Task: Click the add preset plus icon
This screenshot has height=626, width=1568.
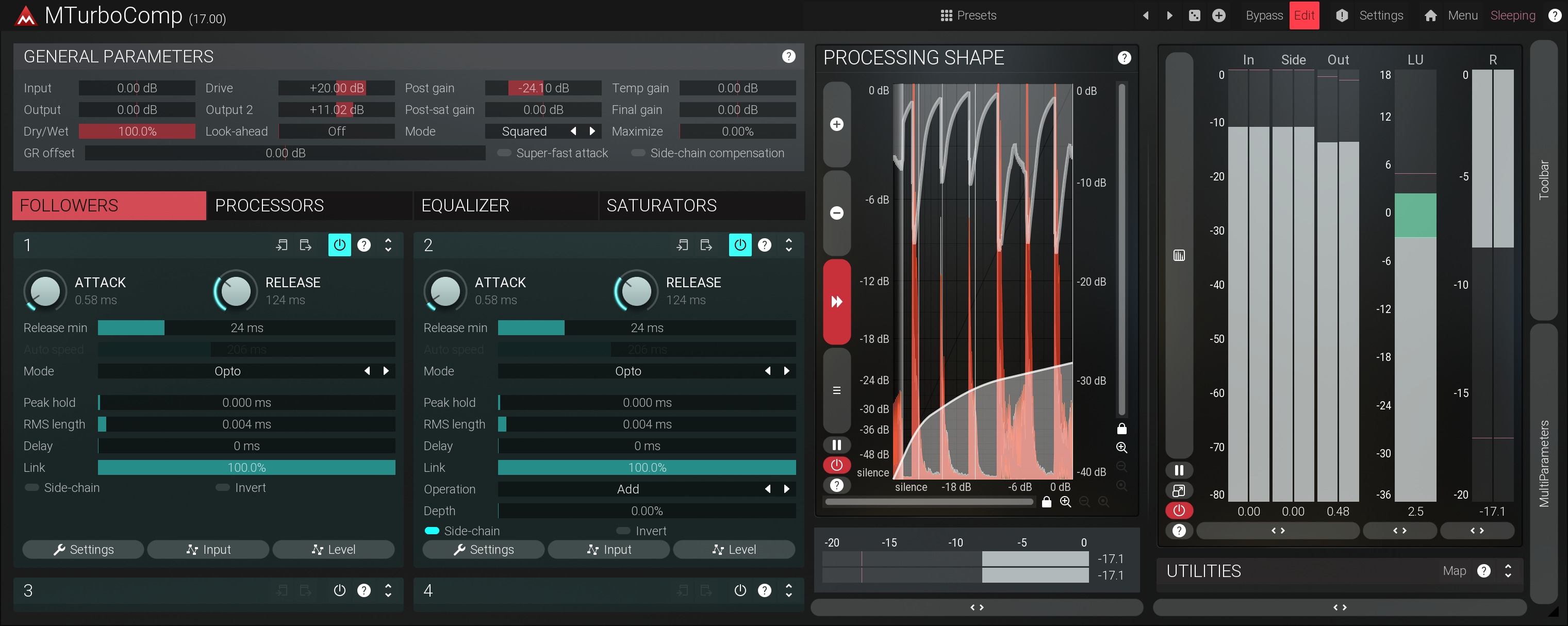Action: (1218, 15)
